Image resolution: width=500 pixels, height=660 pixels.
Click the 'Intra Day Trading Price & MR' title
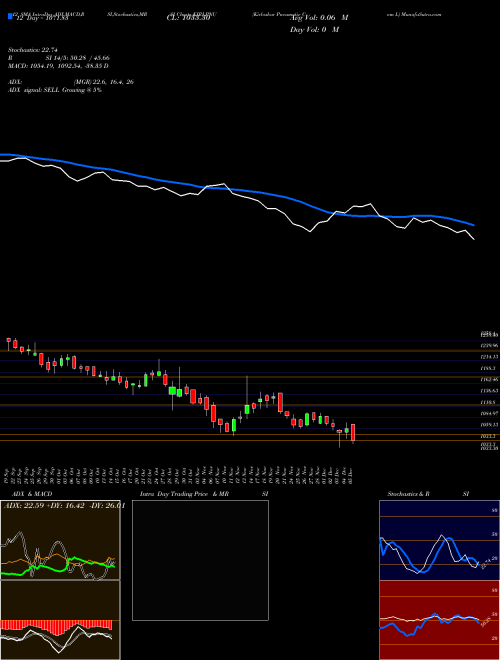[x=184, y=494]
